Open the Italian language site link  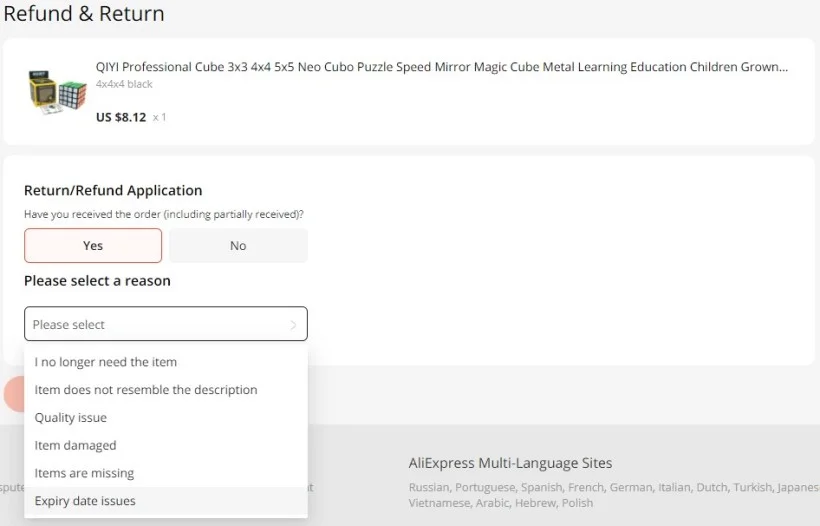point(674,487)
